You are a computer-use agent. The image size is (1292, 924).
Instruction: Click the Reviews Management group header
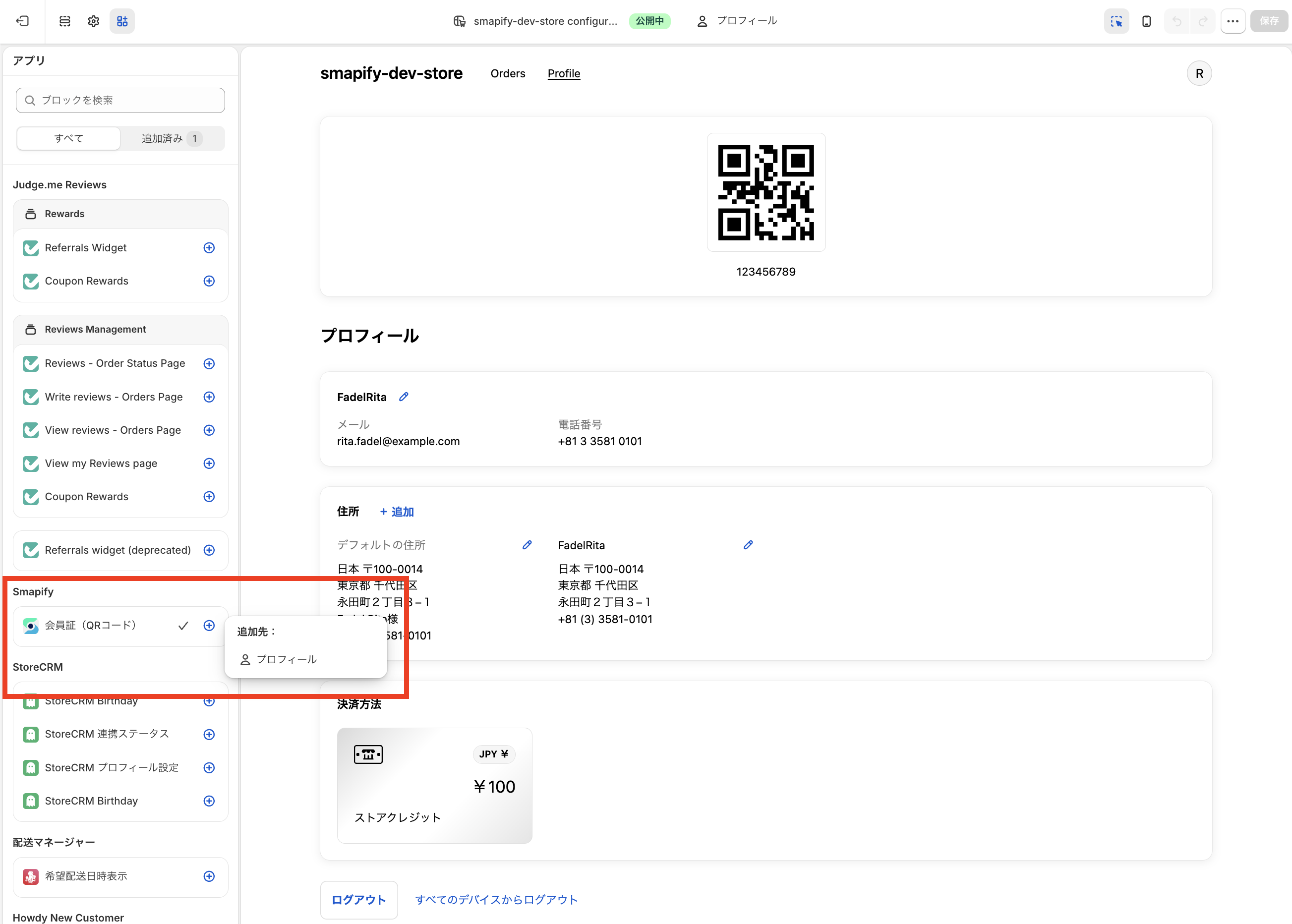coord(120,330)
